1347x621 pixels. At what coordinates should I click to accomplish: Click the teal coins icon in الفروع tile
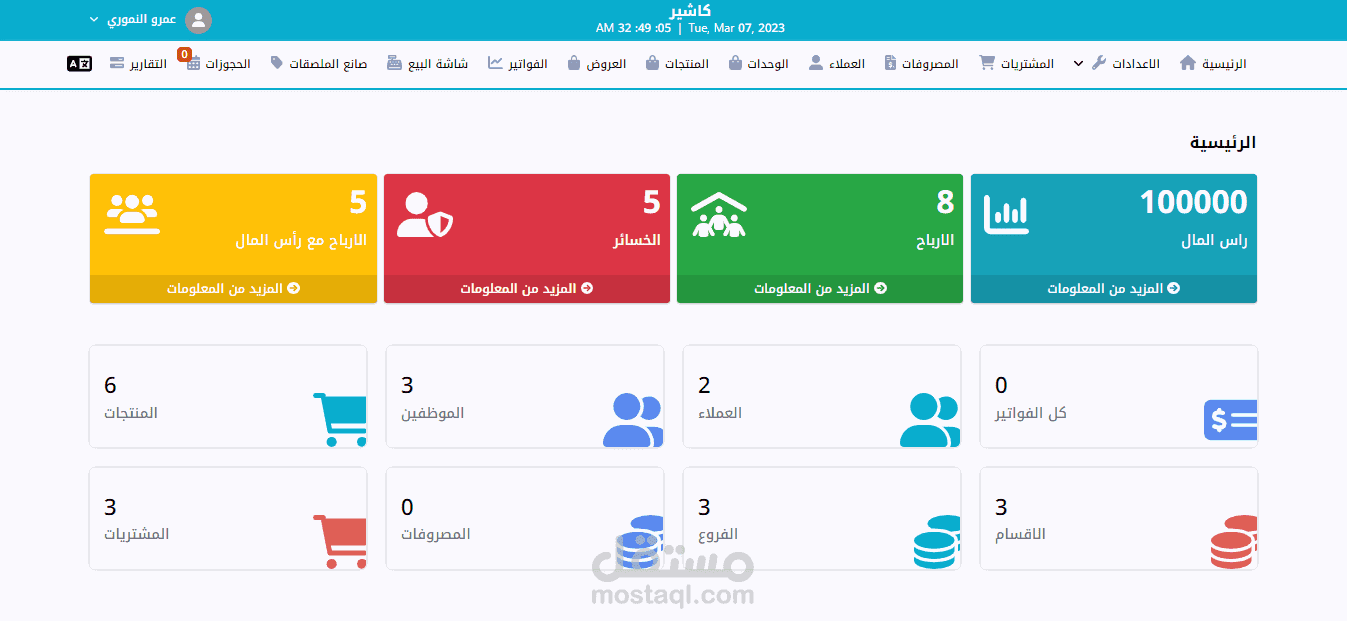click(937, 541)
